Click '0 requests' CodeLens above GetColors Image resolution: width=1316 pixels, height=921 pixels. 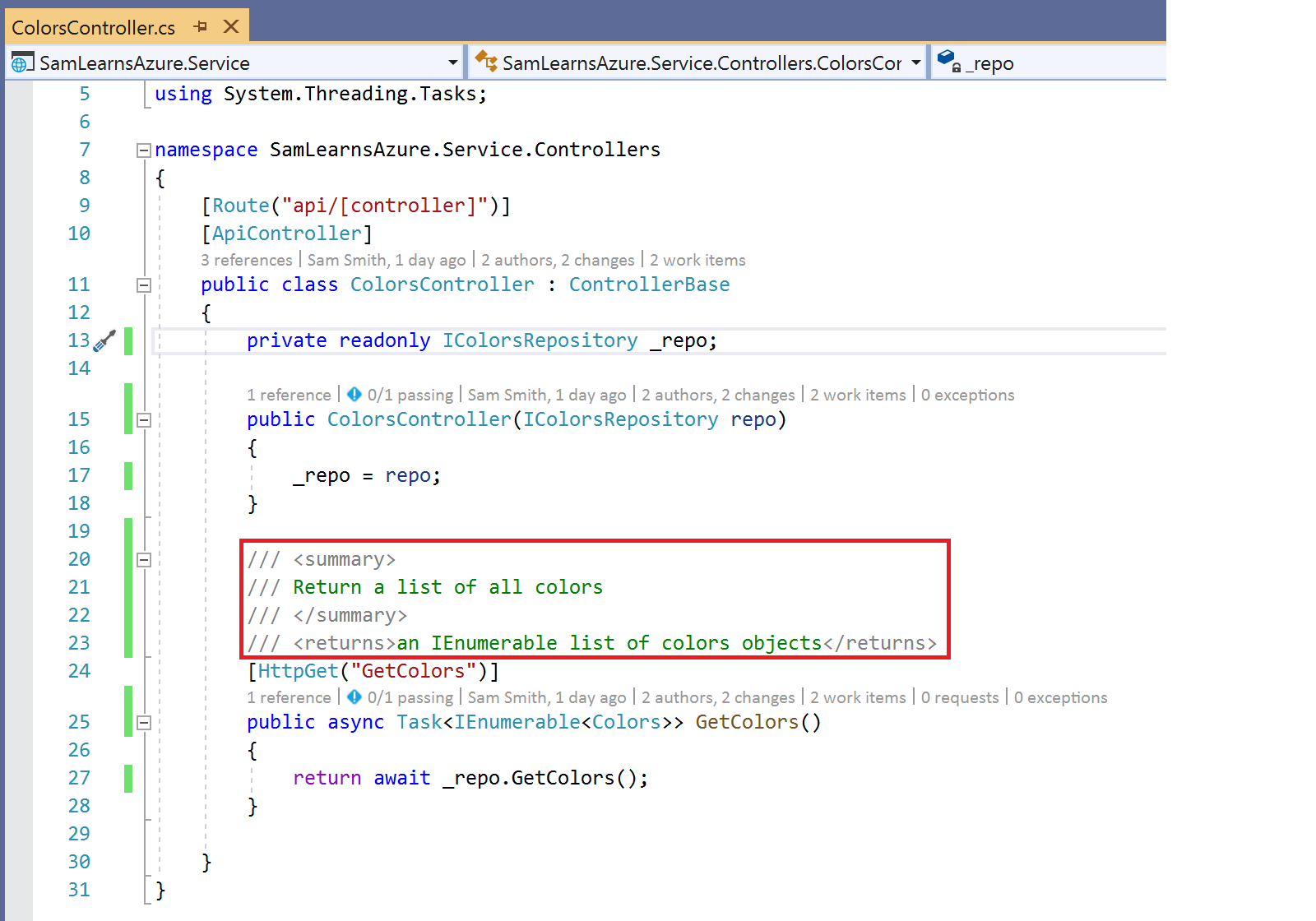click(959, 698)
